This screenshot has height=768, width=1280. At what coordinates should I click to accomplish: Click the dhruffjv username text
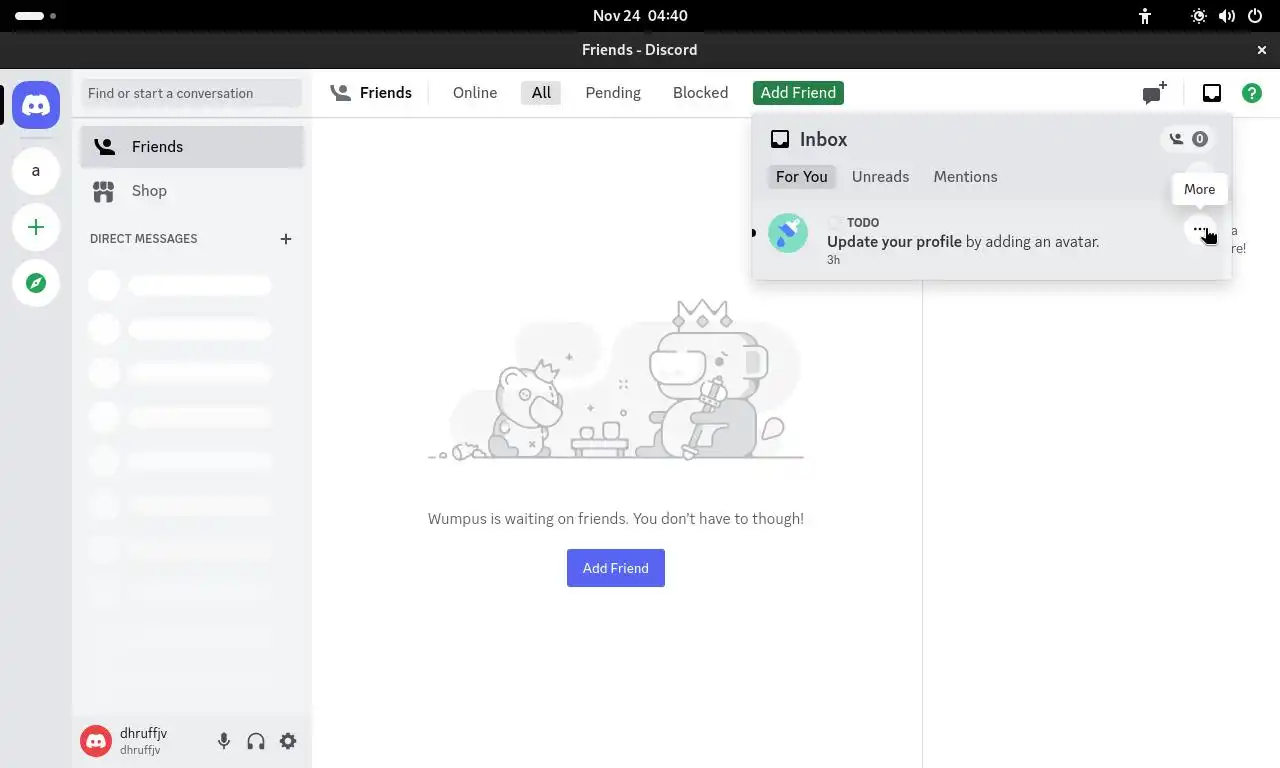point(143,734)
